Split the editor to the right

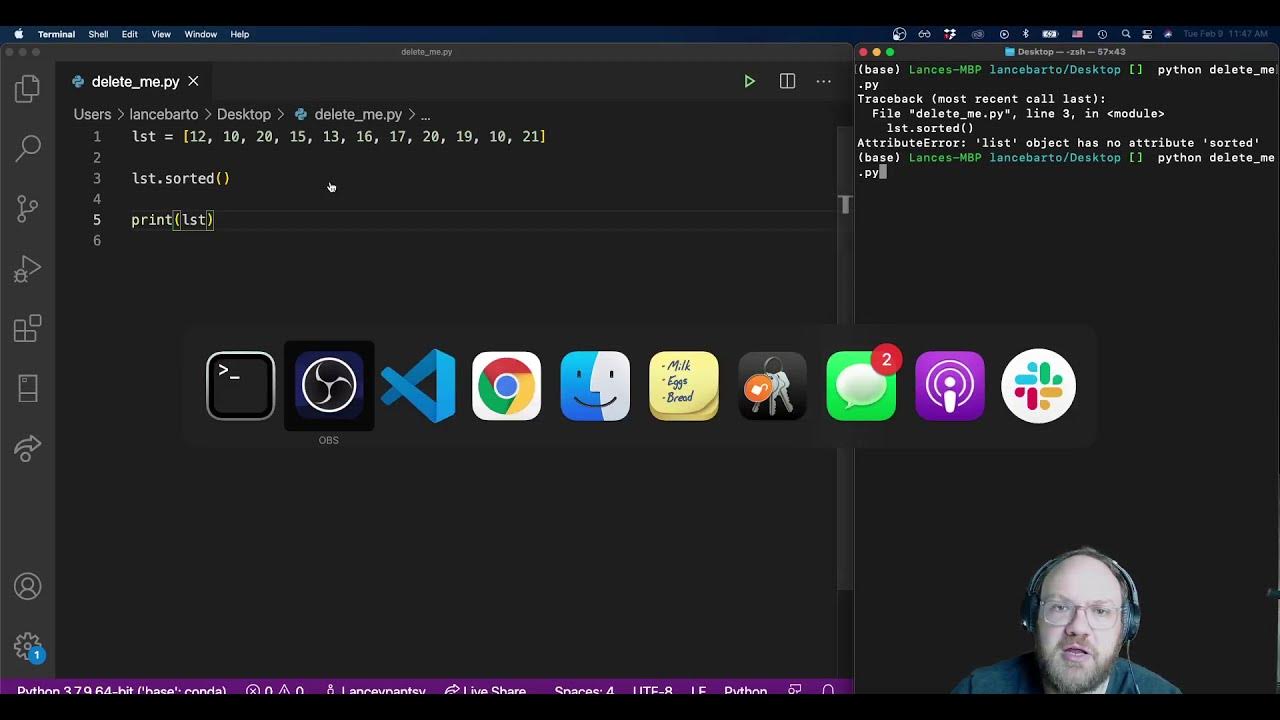(x=787, y=82)
